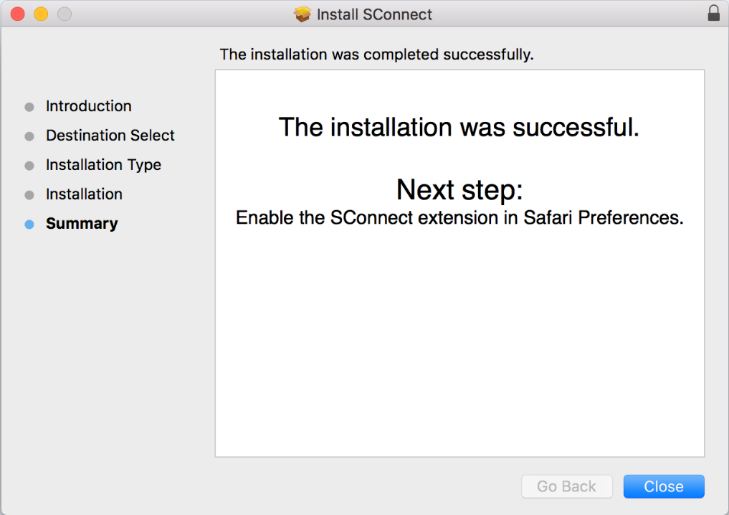Select the Summary step in sidebar
Viewport: 729px width, 515px height.
[82, 224]
